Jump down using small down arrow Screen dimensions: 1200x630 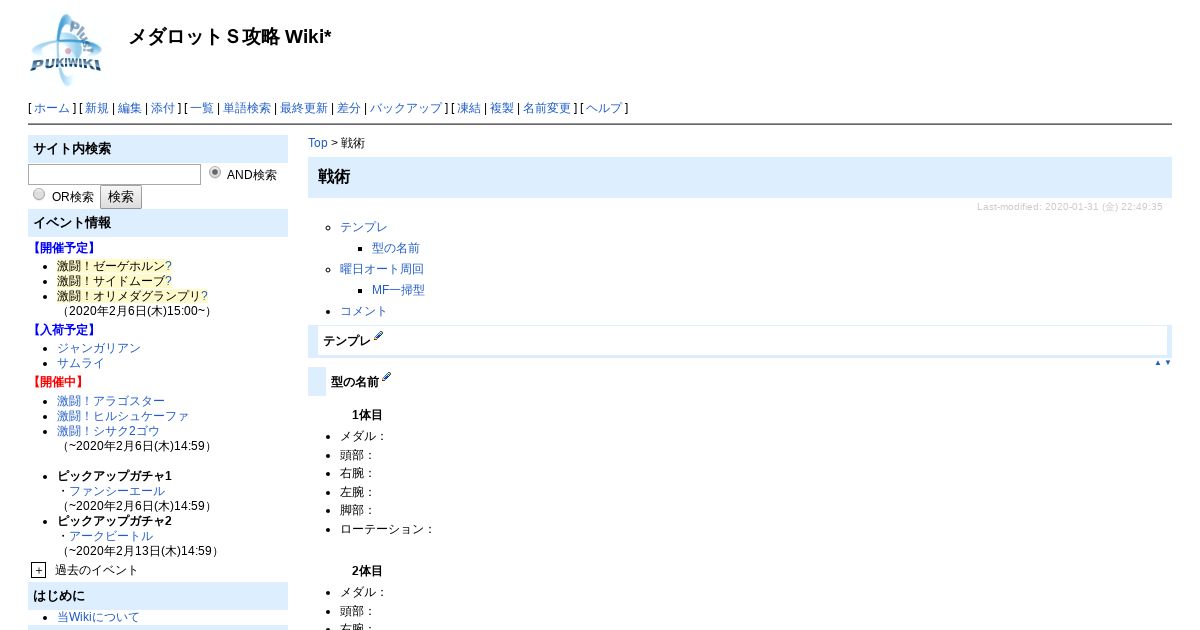(1167, 363)
